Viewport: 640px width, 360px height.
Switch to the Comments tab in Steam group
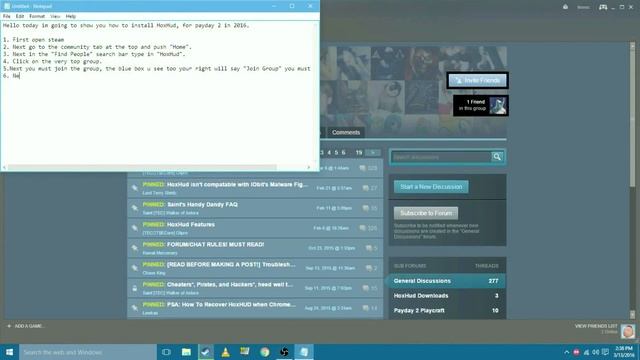[346, 132]
